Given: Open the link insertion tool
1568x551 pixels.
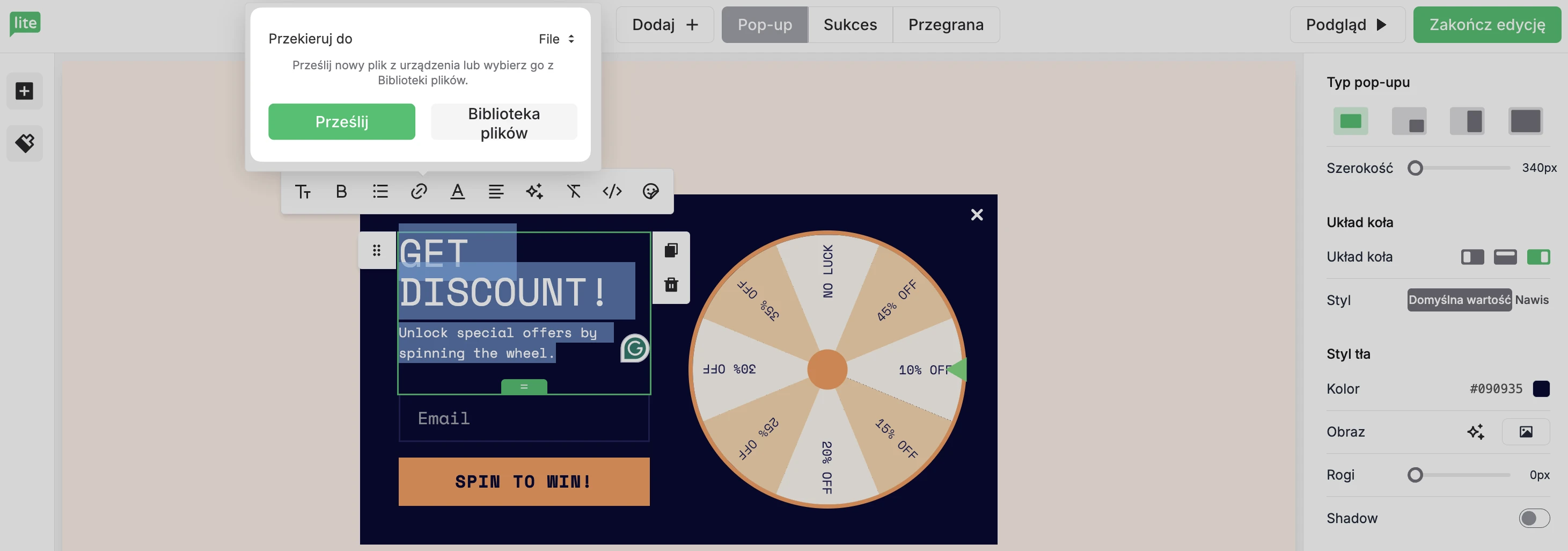Looking at the screenshot, I should (x=418, y=192).
